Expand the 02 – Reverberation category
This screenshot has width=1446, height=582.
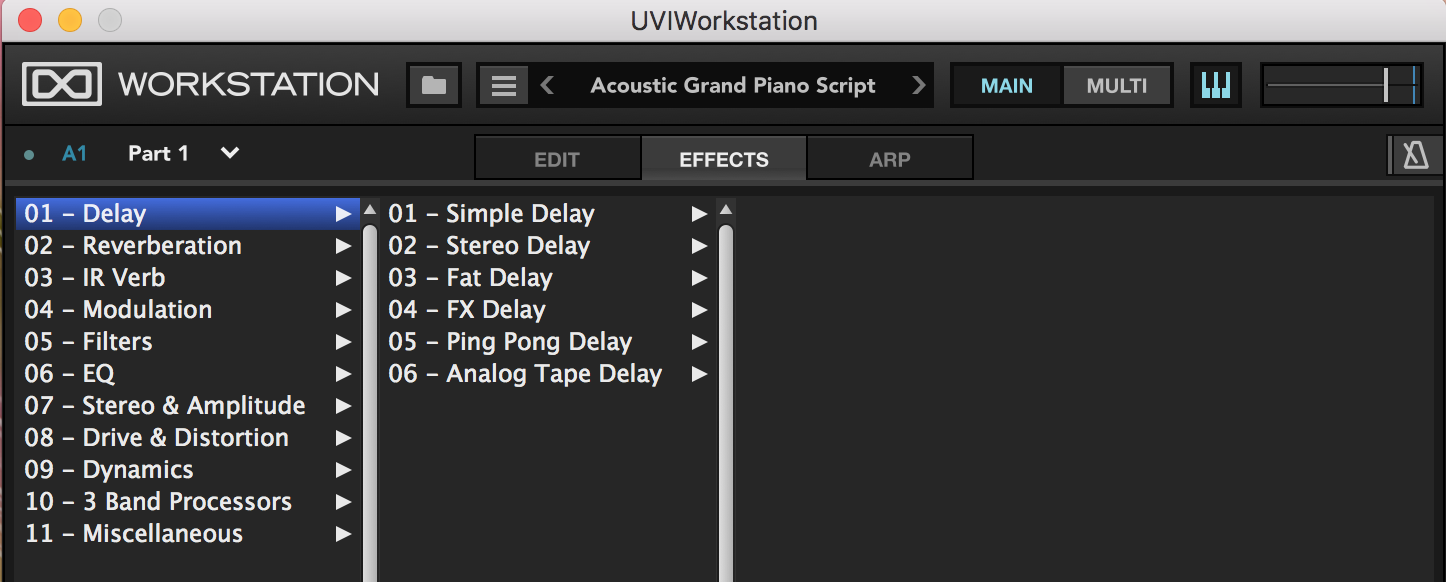coord(188,246)
